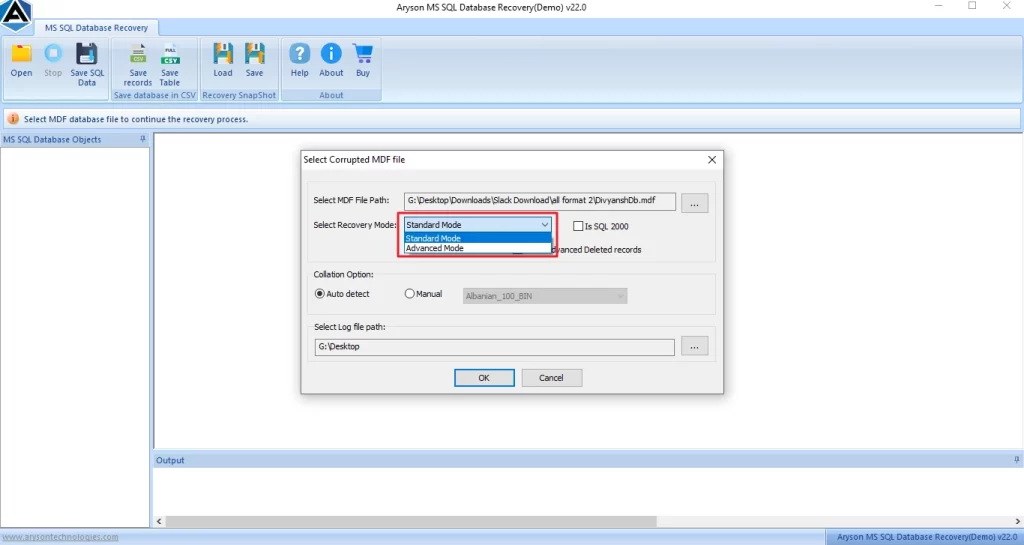The image size is (1024, 545).
Task: Choose Standard Mode from dropdown list
Action: [x=477, y=238]
